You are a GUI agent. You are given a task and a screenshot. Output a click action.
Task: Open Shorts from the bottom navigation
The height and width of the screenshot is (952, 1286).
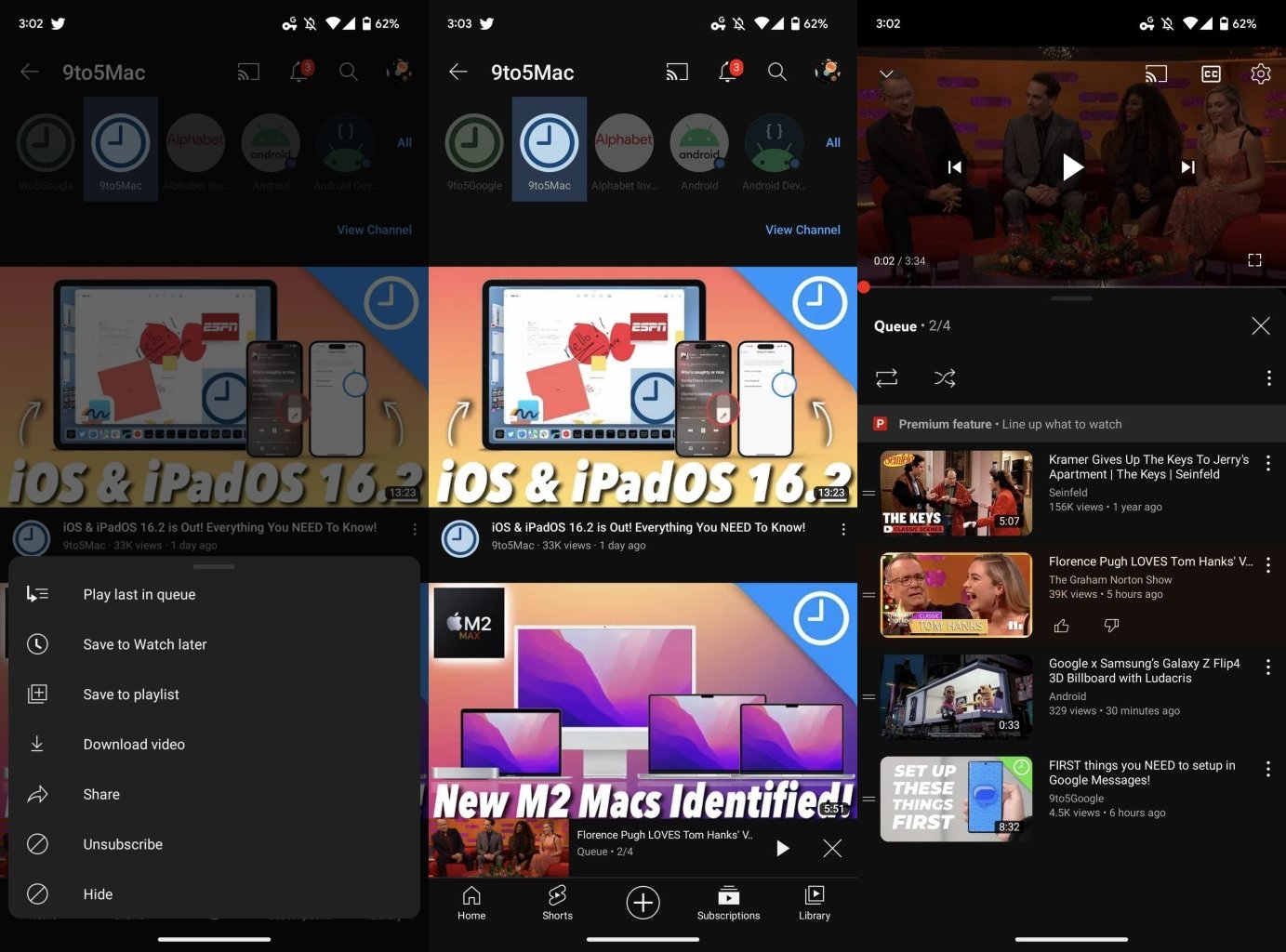tap(557, 902)
